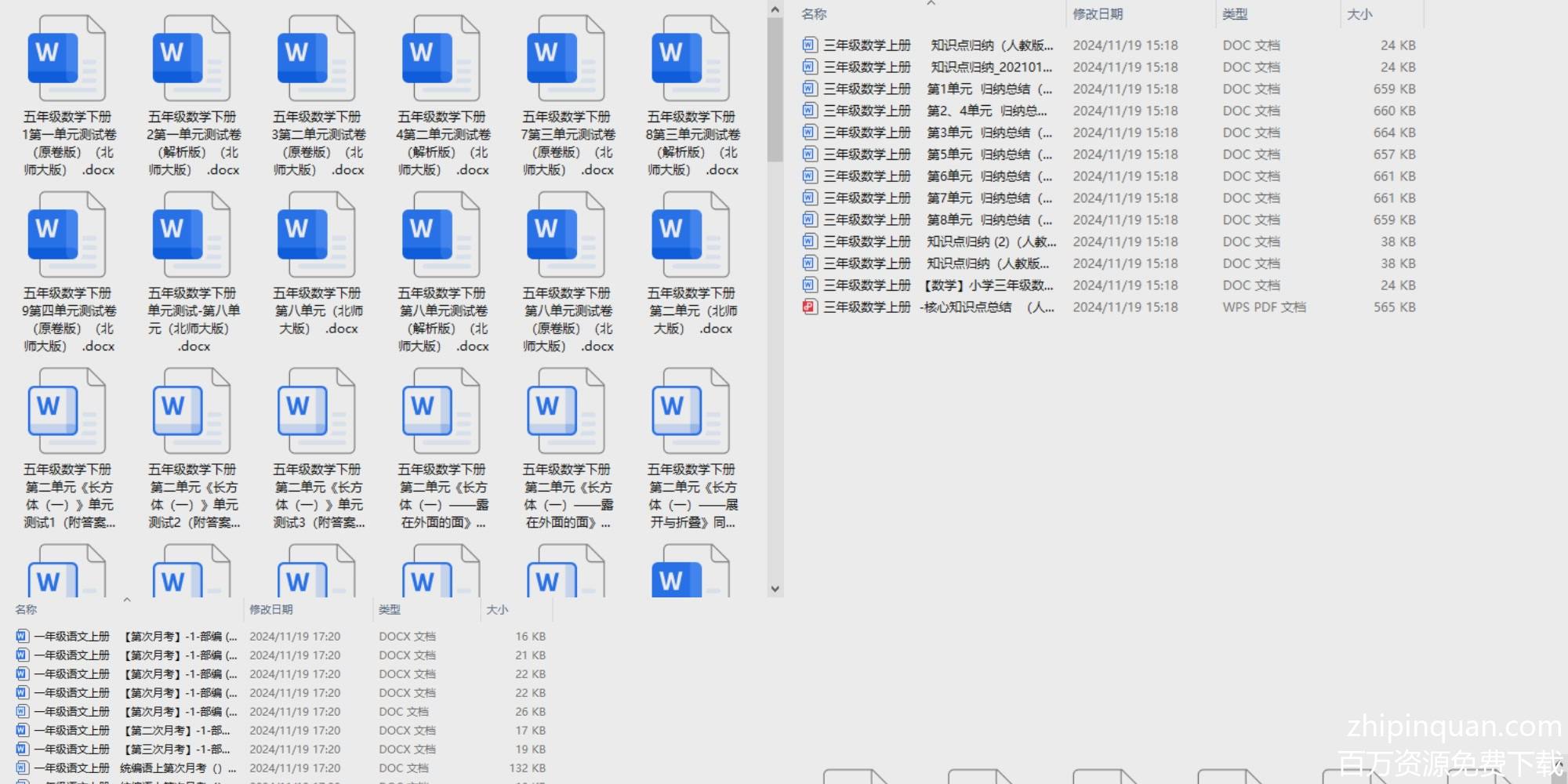The image size is (1568, 784).
Task: Open the 单元测试3 (附答案) Word document icon
Action: (x=316, y=412)
